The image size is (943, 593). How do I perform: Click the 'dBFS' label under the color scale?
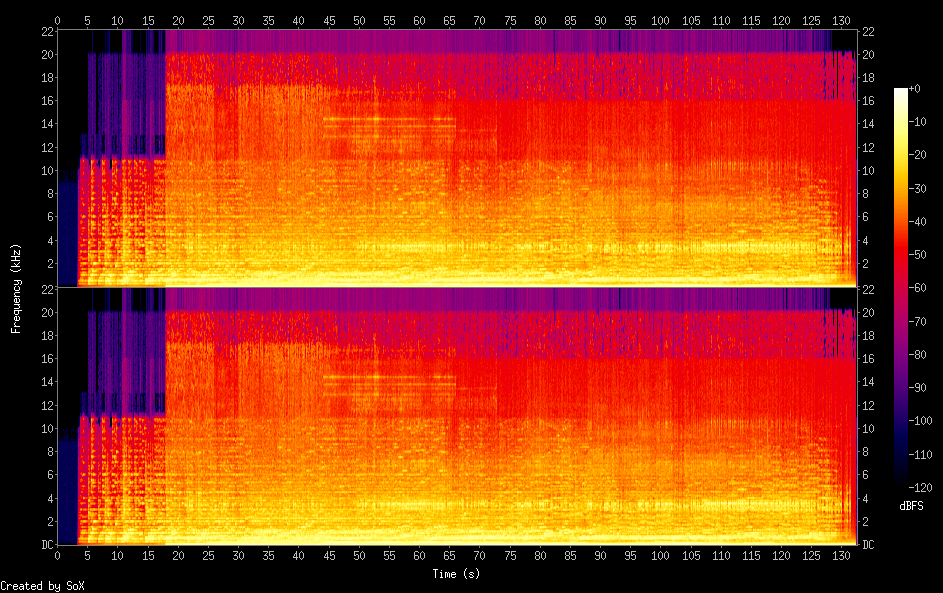pyautogui.click(x=911, y=506)
